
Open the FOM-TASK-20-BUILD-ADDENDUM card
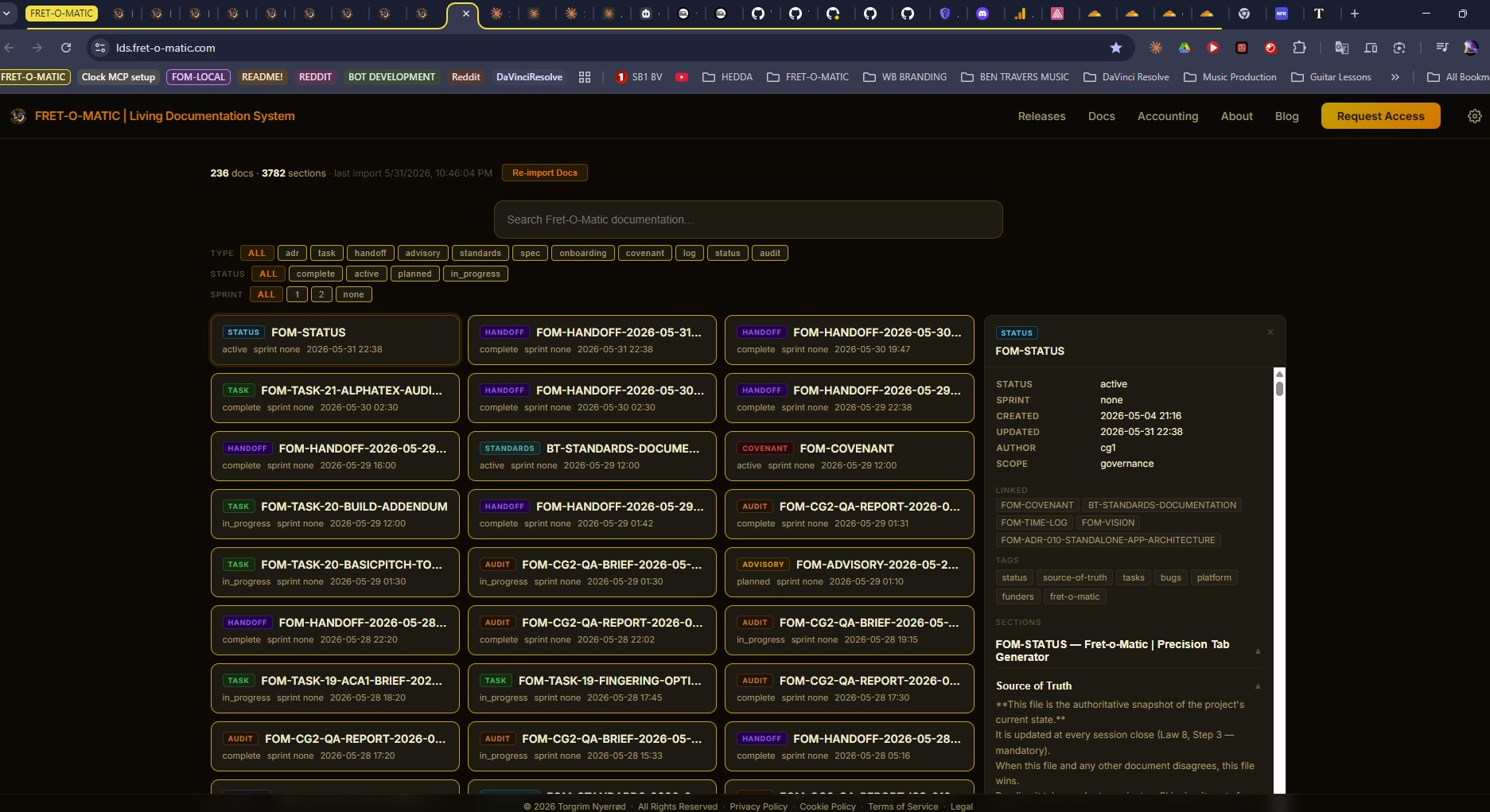(335, 514)
